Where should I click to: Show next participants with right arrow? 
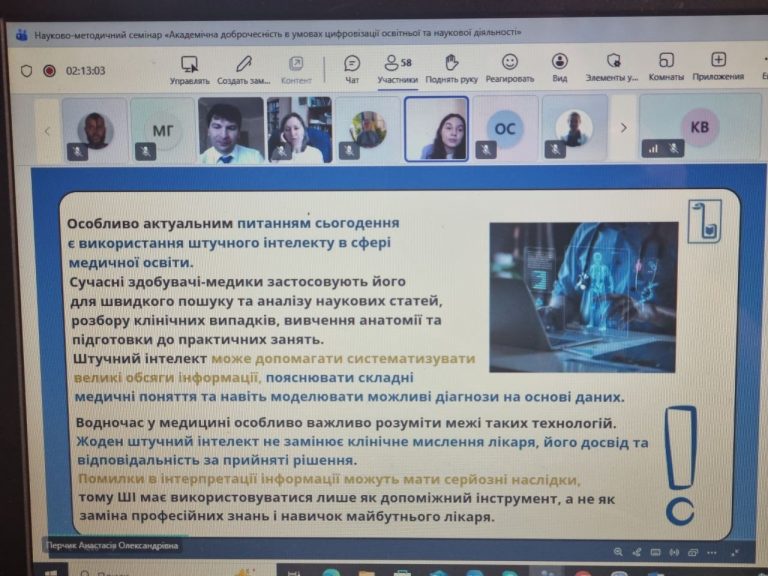coord(624,128)
